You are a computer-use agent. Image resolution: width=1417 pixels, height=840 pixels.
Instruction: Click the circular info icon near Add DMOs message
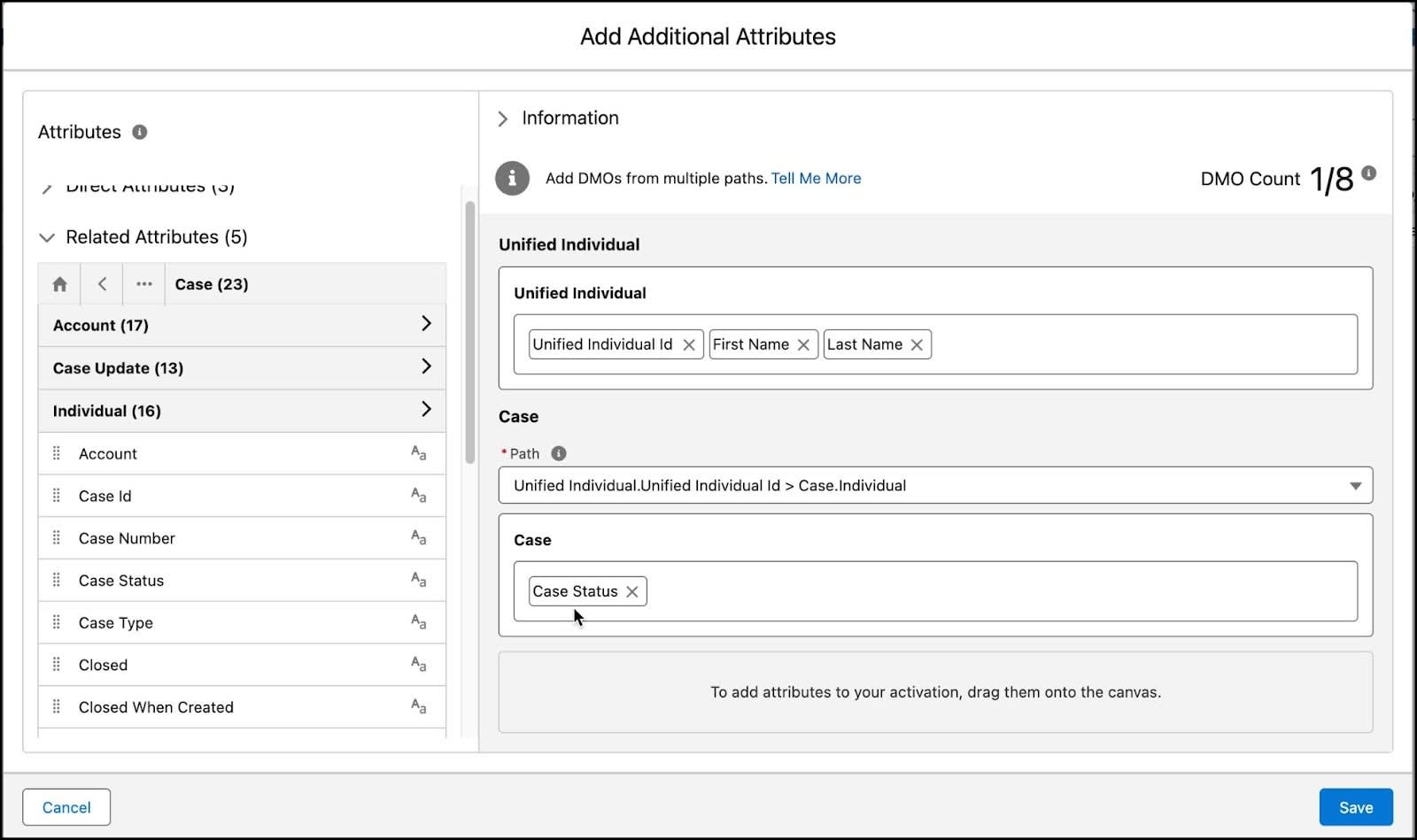click(512, 178)
